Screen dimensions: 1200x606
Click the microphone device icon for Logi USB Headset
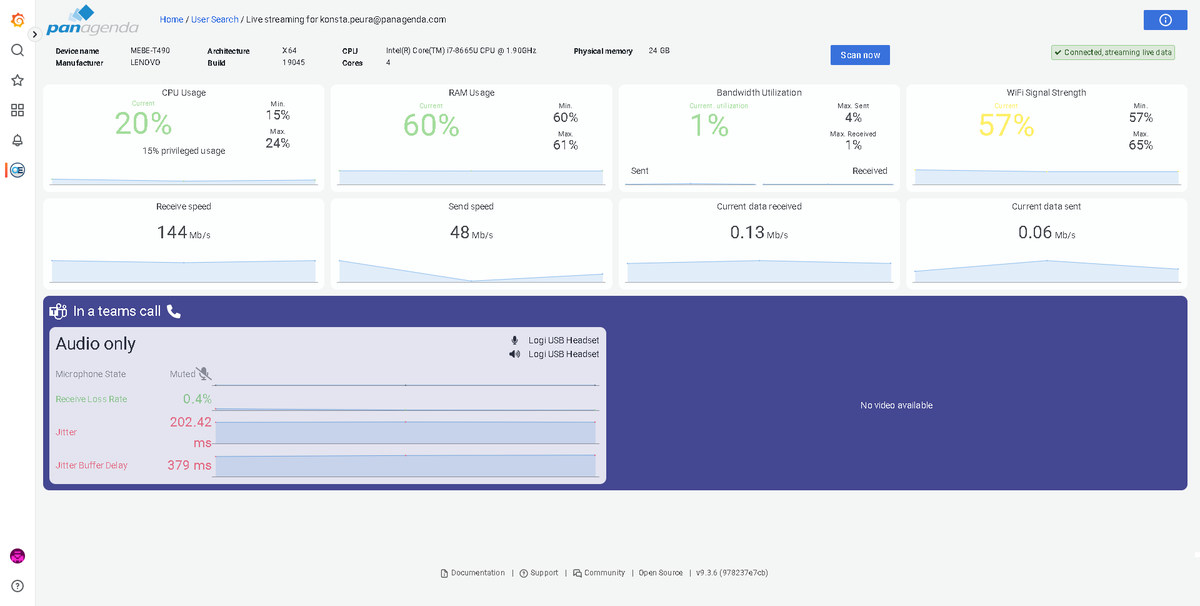coord(515,340)
